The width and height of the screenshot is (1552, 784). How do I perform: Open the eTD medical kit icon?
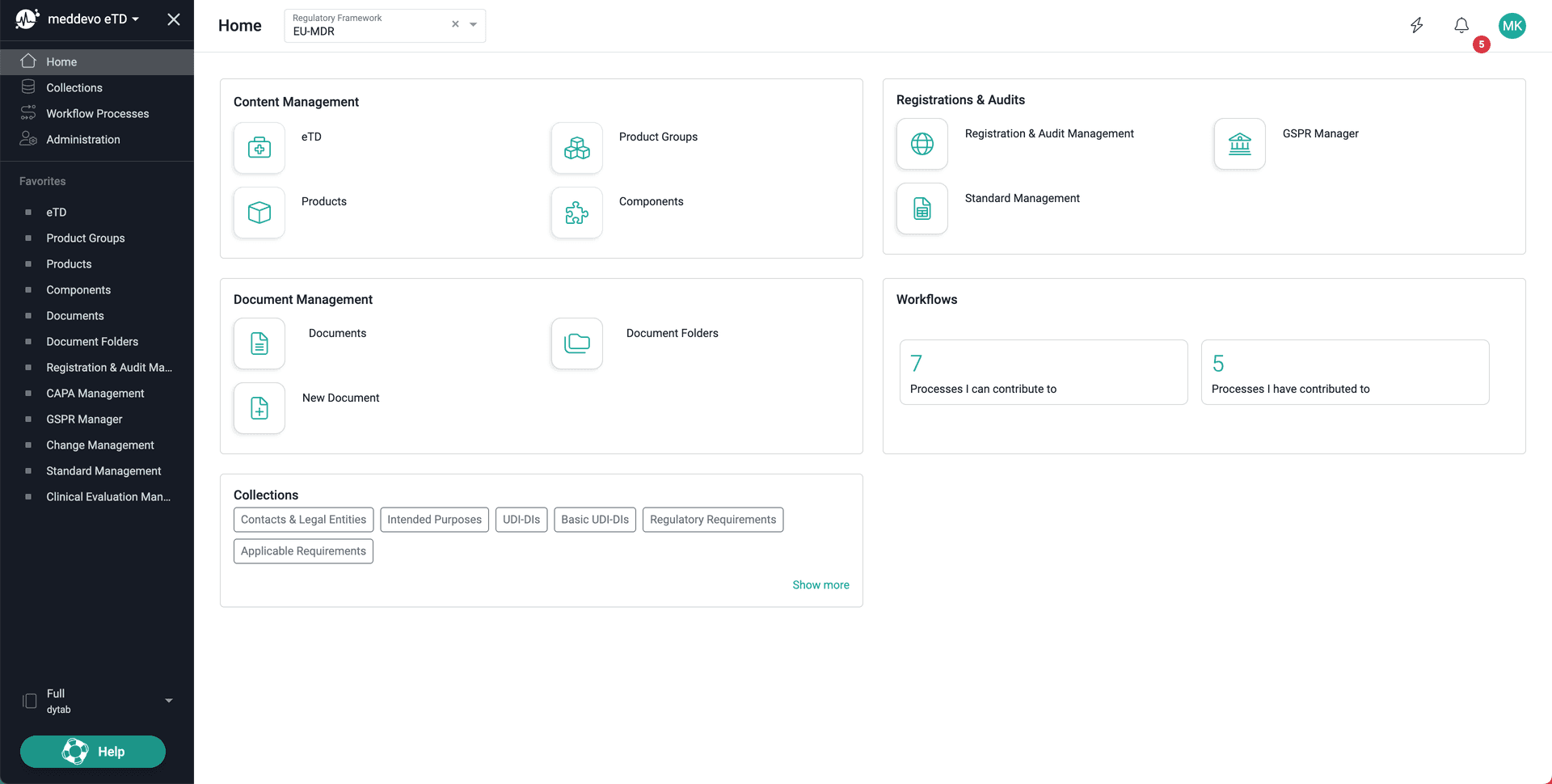tap(259, 148)
